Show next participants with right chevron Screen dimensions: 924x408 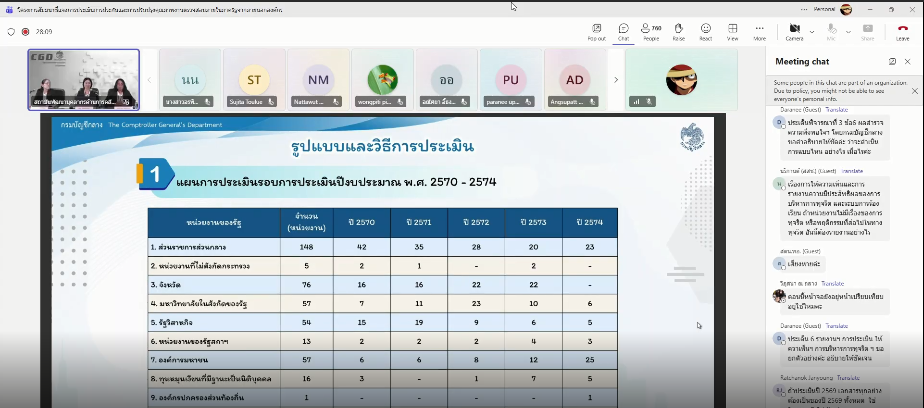click(616, 79)
